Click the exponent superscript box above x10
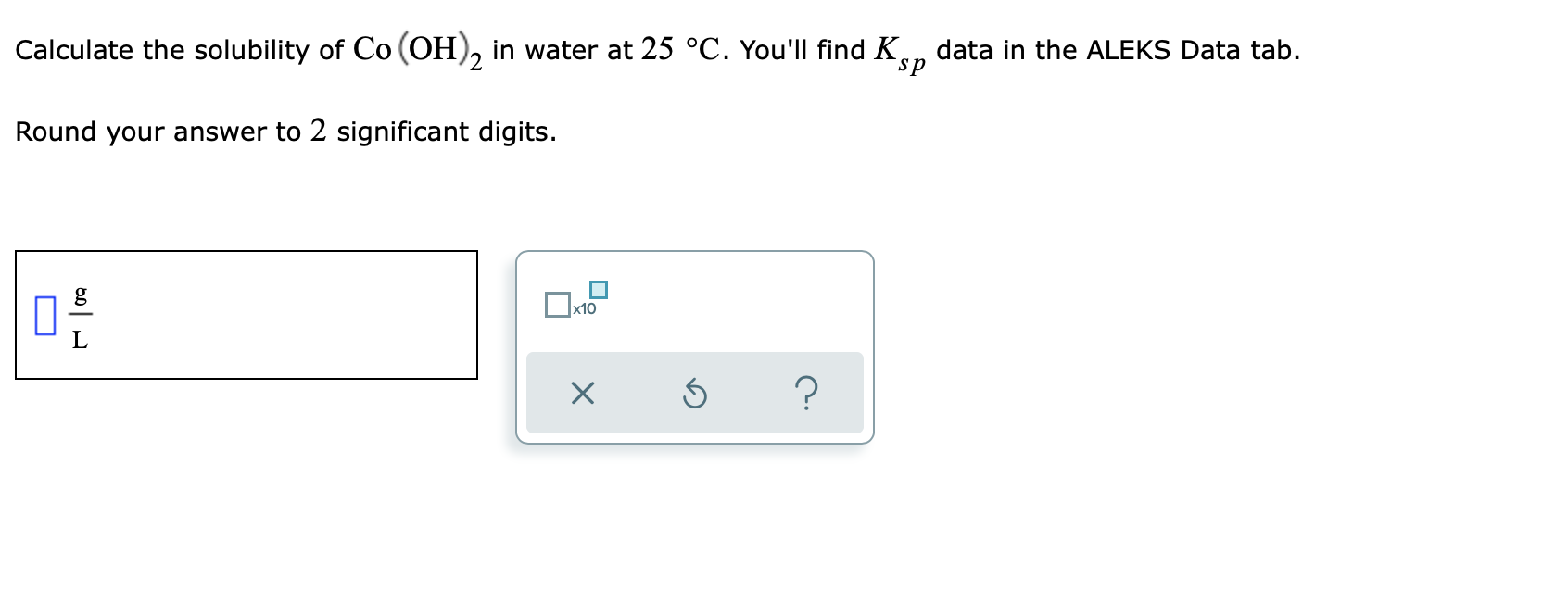The image size is (1568, 615). [599, 290]
